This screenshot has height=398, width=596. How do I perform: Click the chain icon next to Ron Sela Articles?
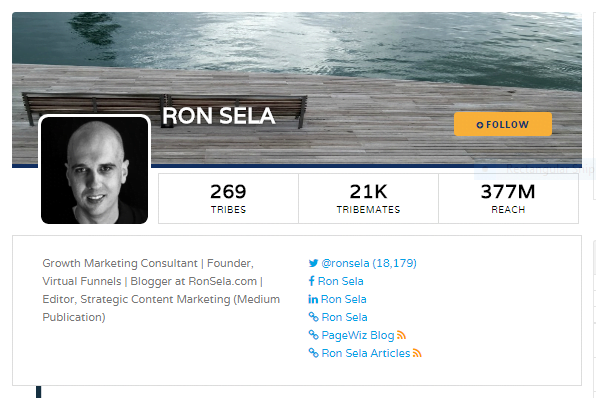click(x=314, y=353)
